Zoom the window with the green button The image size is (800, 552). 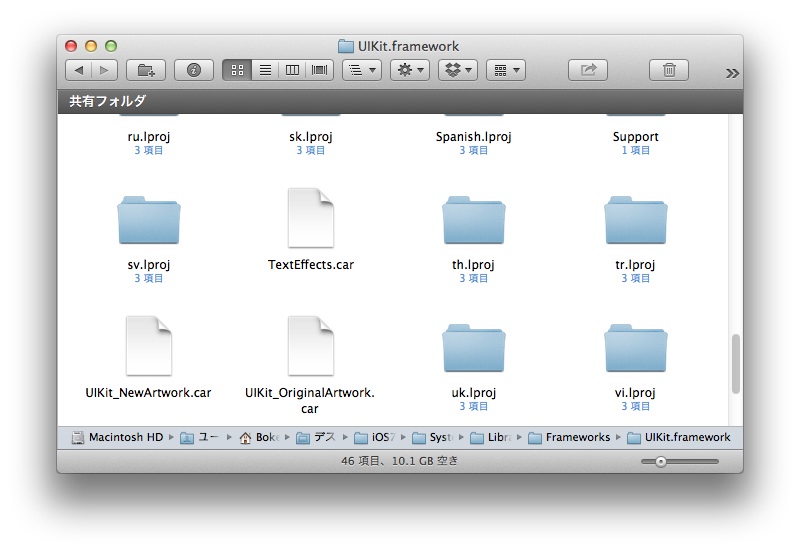point(111,46)
